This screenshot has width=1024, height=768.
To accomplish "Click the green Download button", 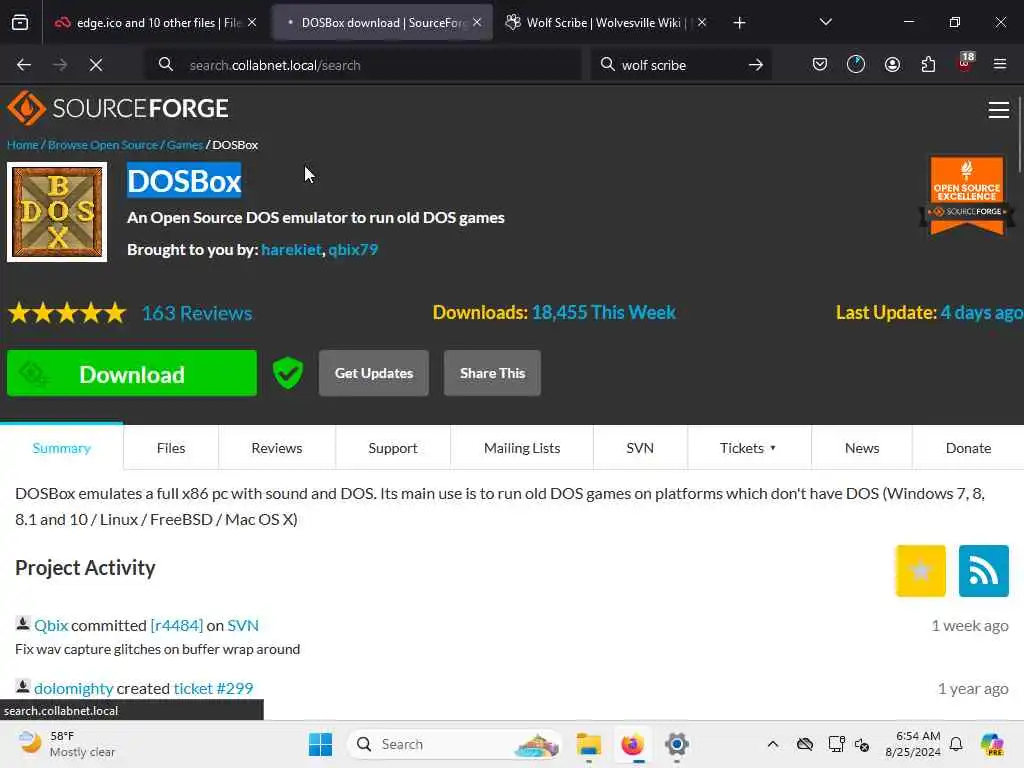I will point(132,373).
